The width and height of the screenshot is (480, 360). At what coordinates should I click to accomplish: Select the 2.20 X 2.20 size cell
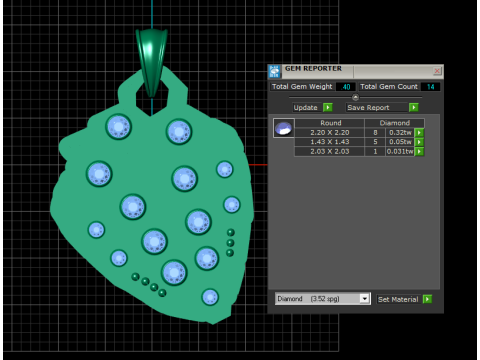[330, 132]
